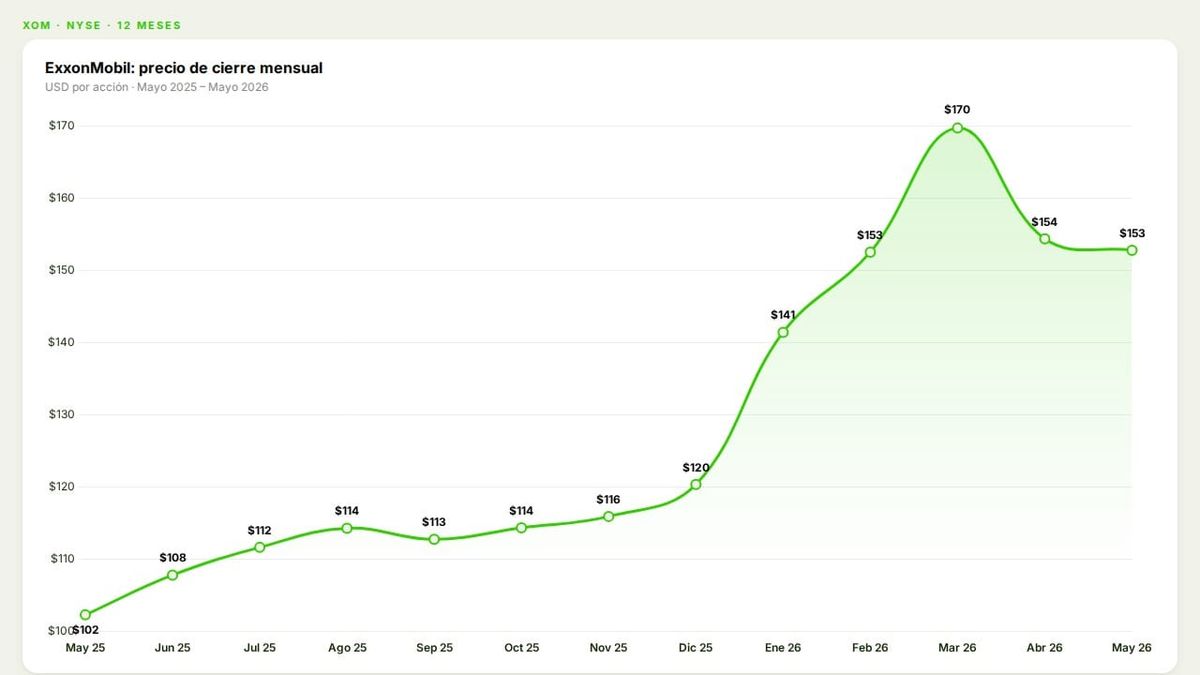This screenshot has width=1200, height=675.
Task: Click the $160 y-axis label
Action: (x=61, y=198)
